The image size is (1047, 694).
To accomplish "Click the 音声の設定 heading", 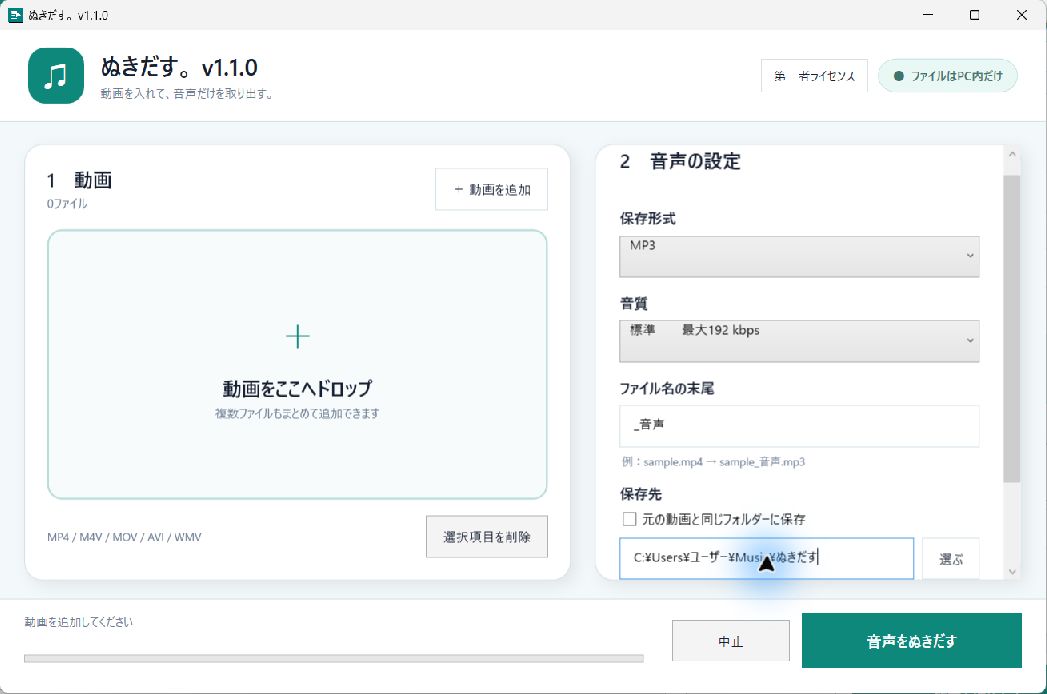I will pos(695,161).
